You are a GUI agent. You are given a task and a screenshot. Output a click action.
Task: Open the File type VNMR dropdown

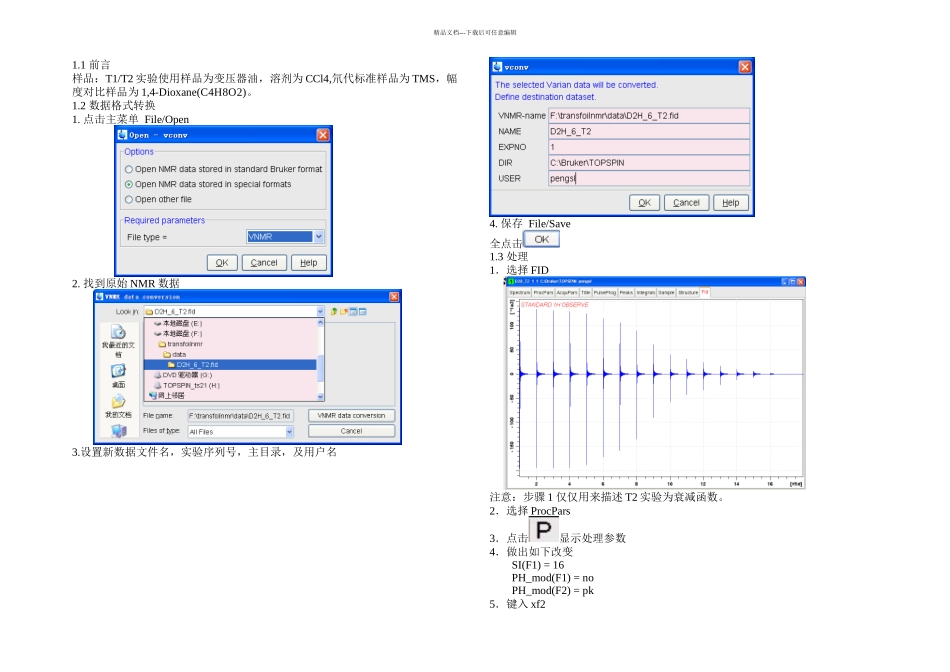coord(319,236)
